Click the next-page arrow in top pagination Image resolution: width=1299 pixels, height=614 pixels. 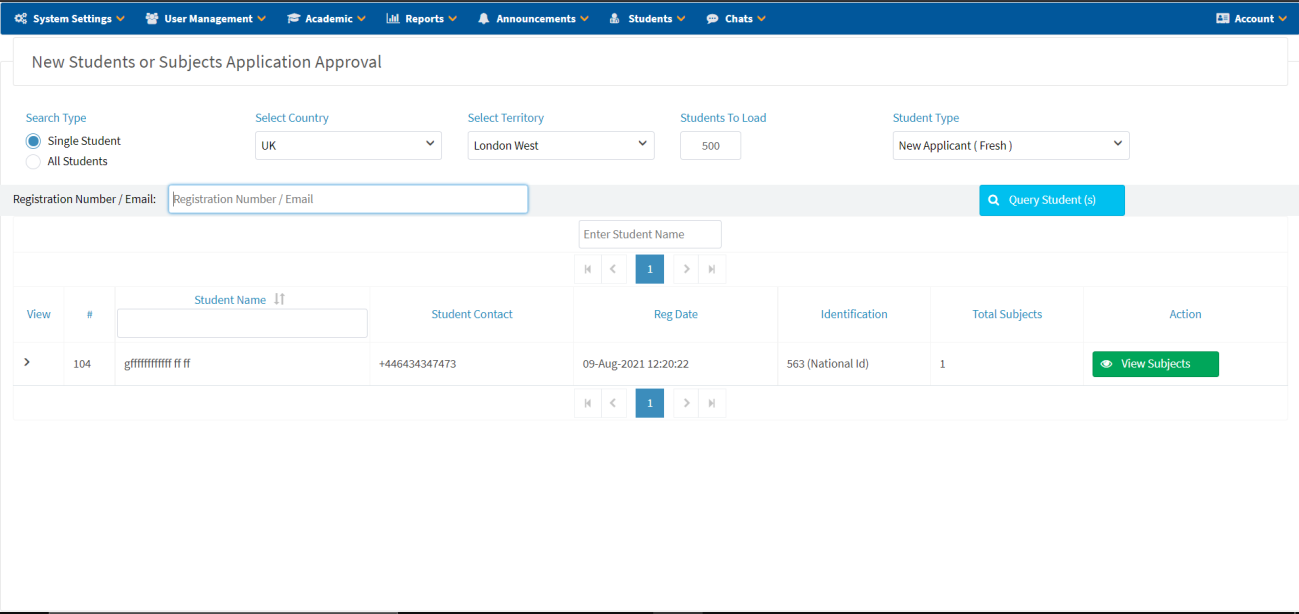pos(686,269)
